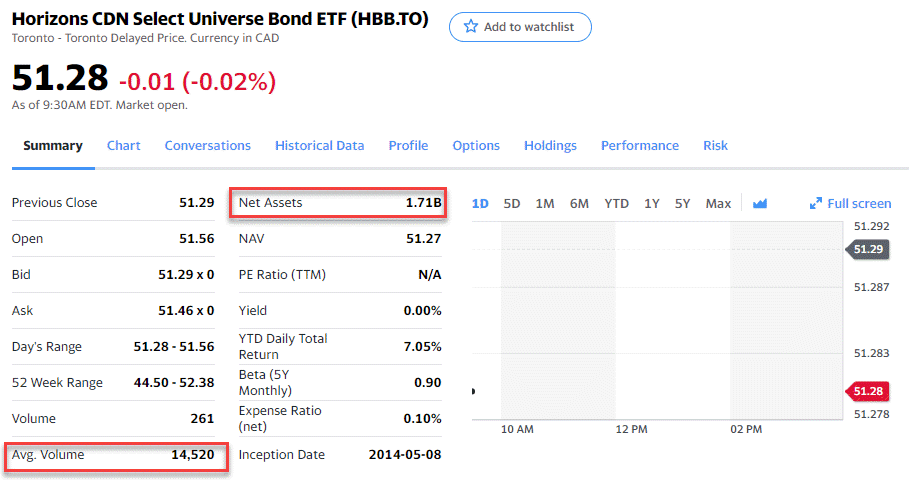Select the 1M chart range
909x480 pixels.
(x=545, y=203)
